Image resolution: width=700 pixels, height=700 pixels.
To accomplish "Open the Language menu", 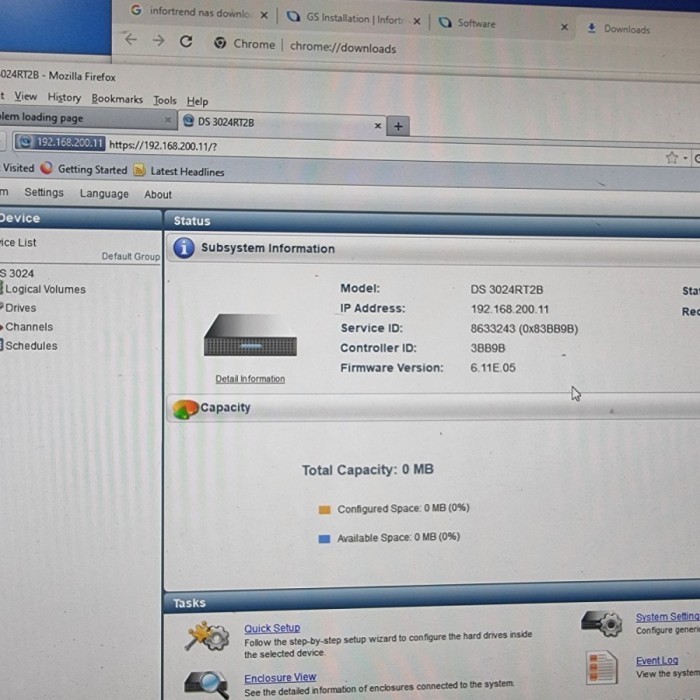I will [x=104, y=194].
